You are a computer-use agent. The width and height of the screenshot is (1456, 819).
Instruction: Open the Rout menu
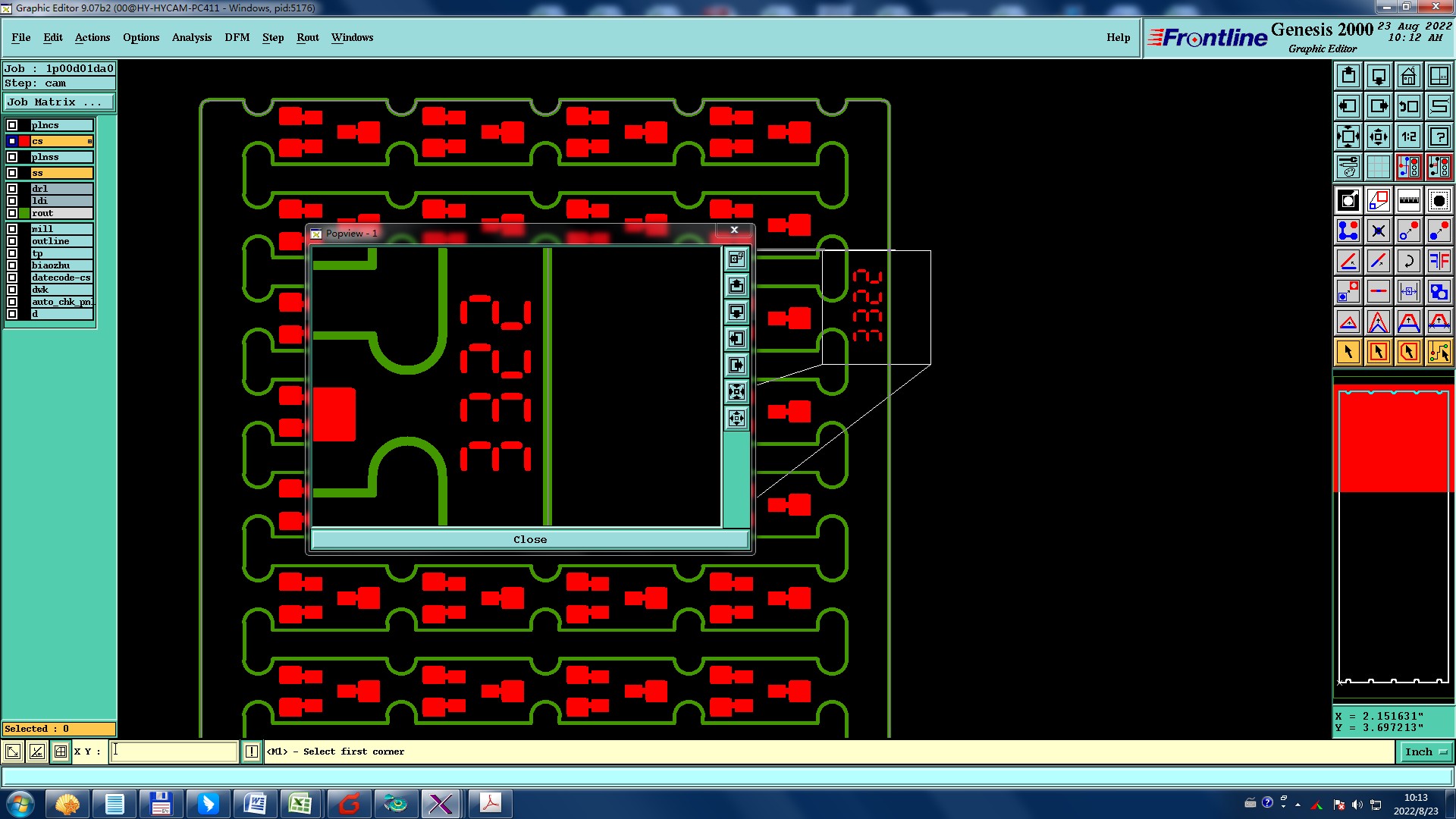(x=308, y=37)
